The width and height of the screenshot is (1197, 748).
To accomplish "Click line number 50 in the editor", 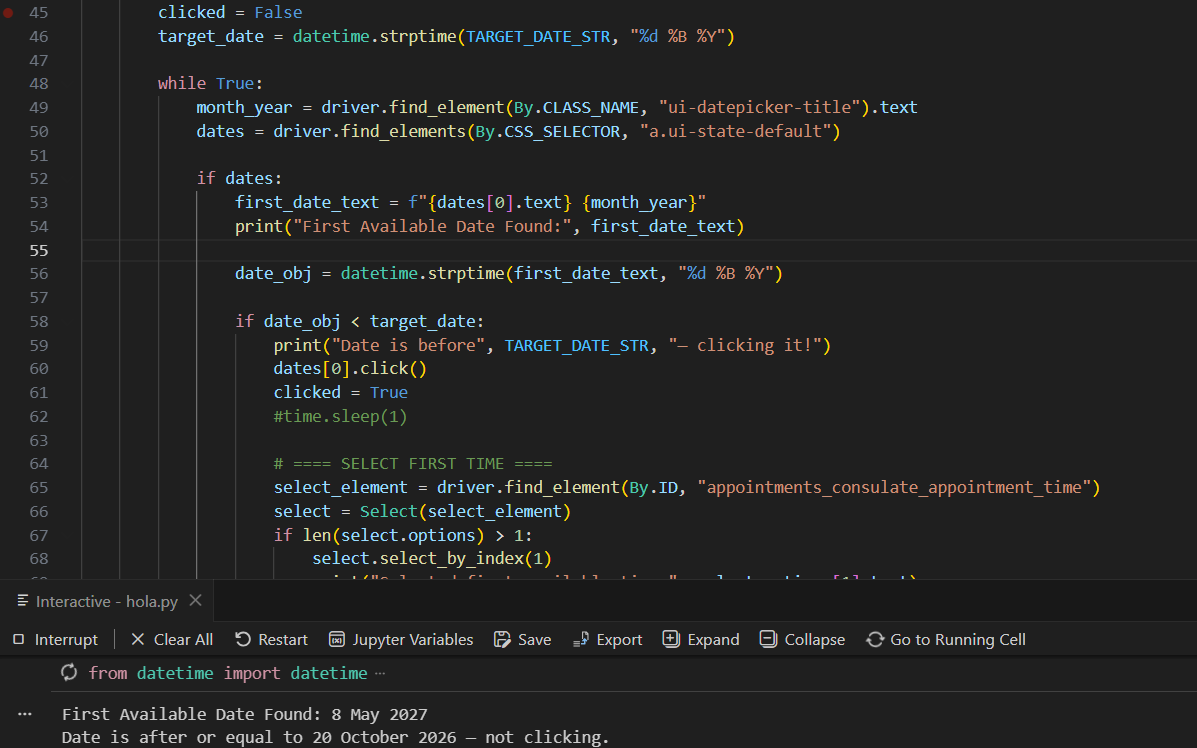I will pos(38,131).
